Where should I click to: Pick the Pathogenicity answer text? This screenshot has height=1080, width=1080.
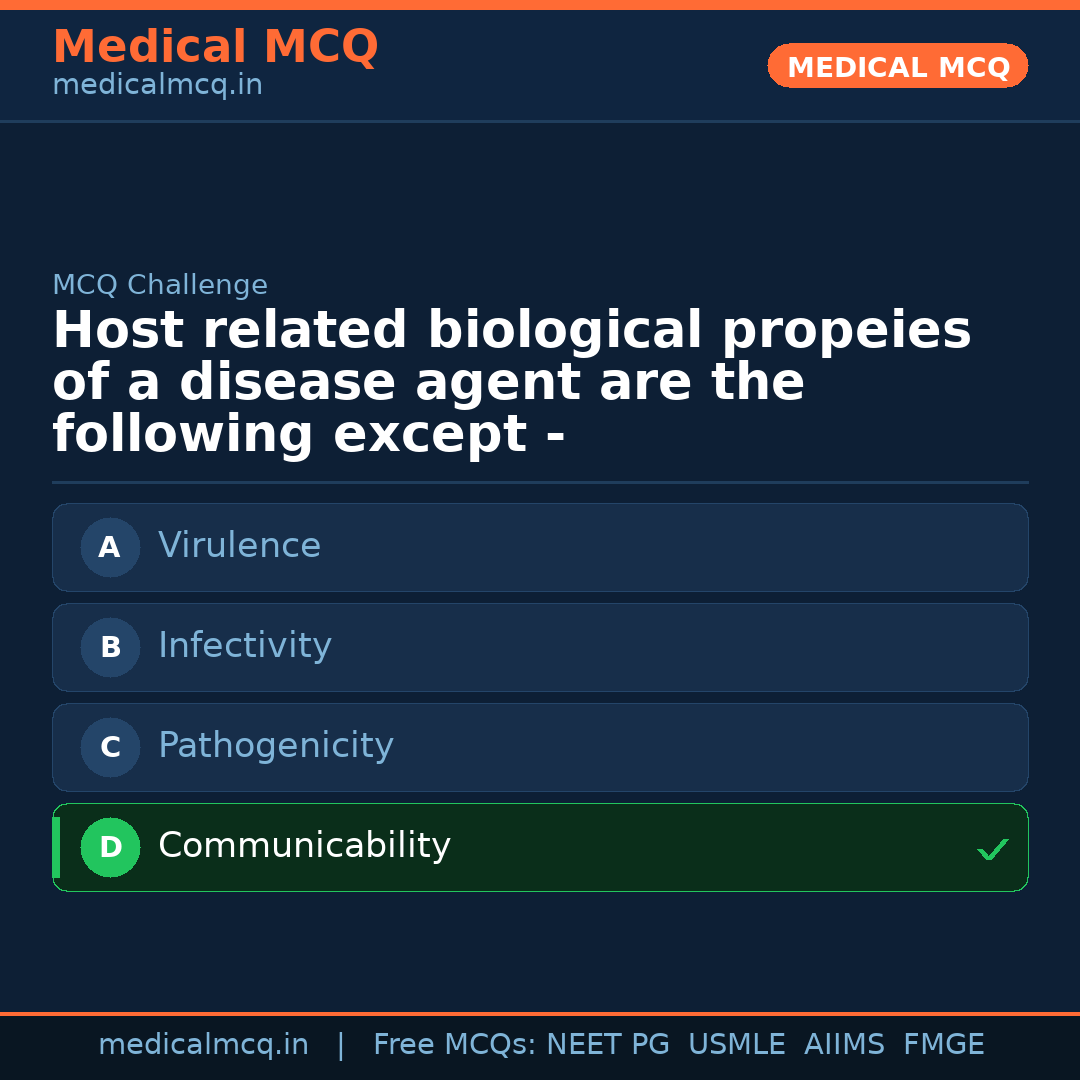(275, 746)
